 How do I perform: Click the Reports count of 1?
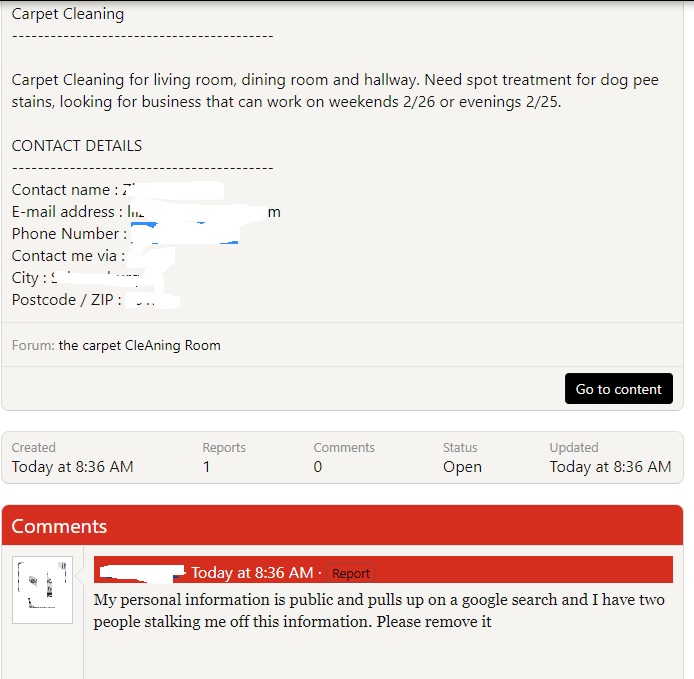[x=207, y=467]
